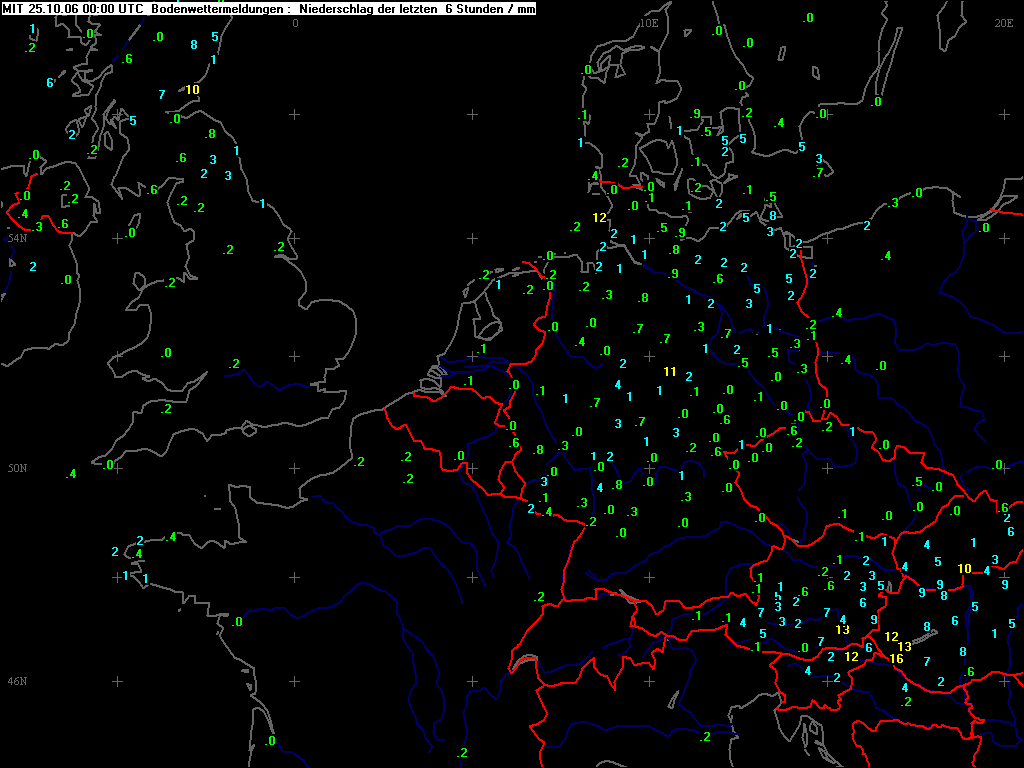Click the green .2 value at bottom center
Screen dimensions: 1024x768
pos(462,753)
